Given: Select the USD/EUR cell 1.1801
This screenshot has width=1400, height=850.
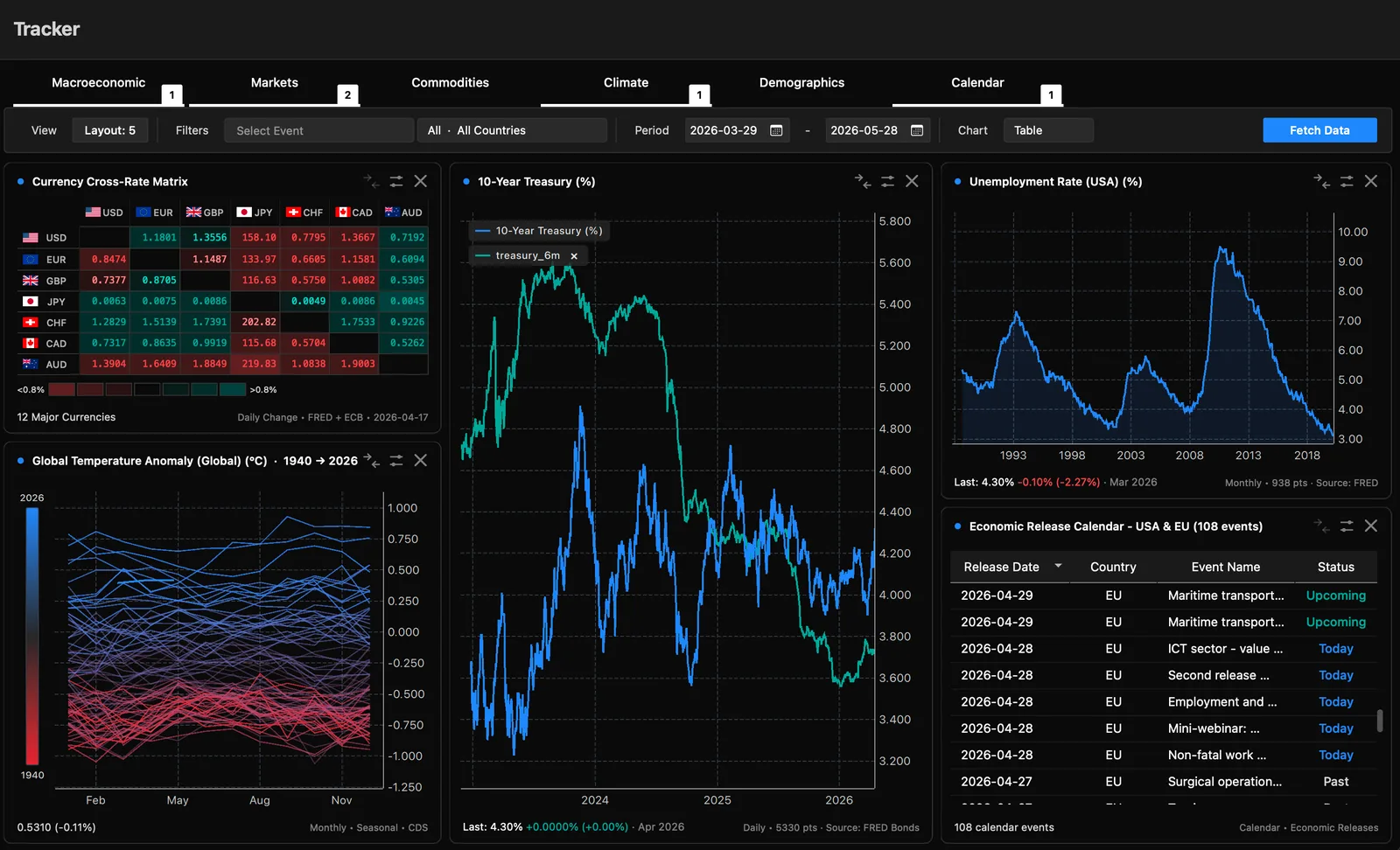Looking at the screenshot, I should (x=155, y=237).
